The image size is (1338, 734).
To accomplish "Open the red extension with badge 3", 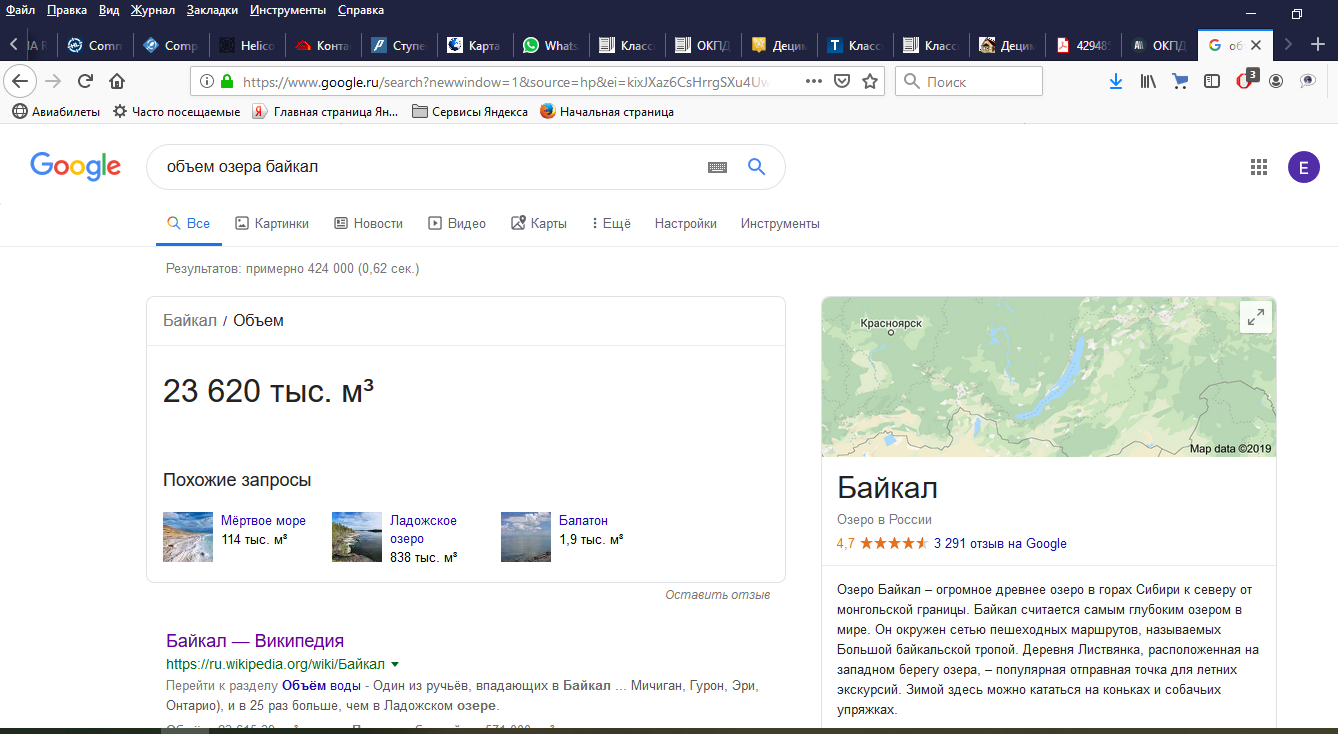I will click(x=1245, y=80).
